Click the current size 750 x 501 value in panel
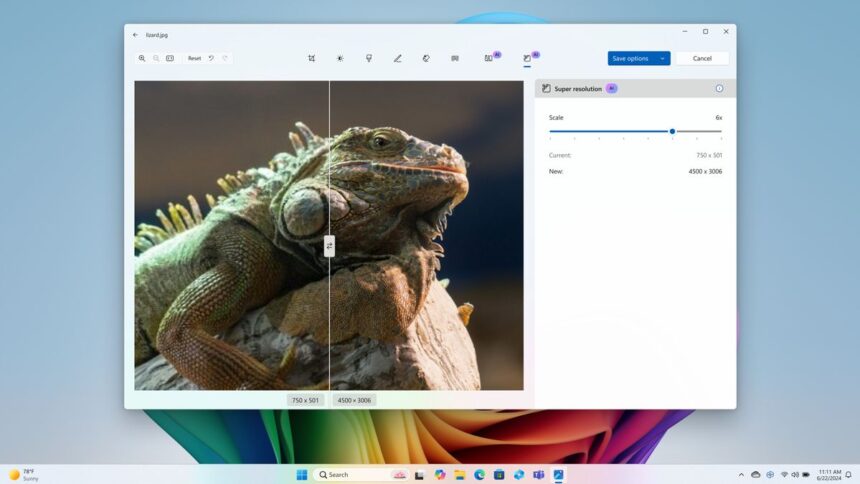 pos(709,155)
